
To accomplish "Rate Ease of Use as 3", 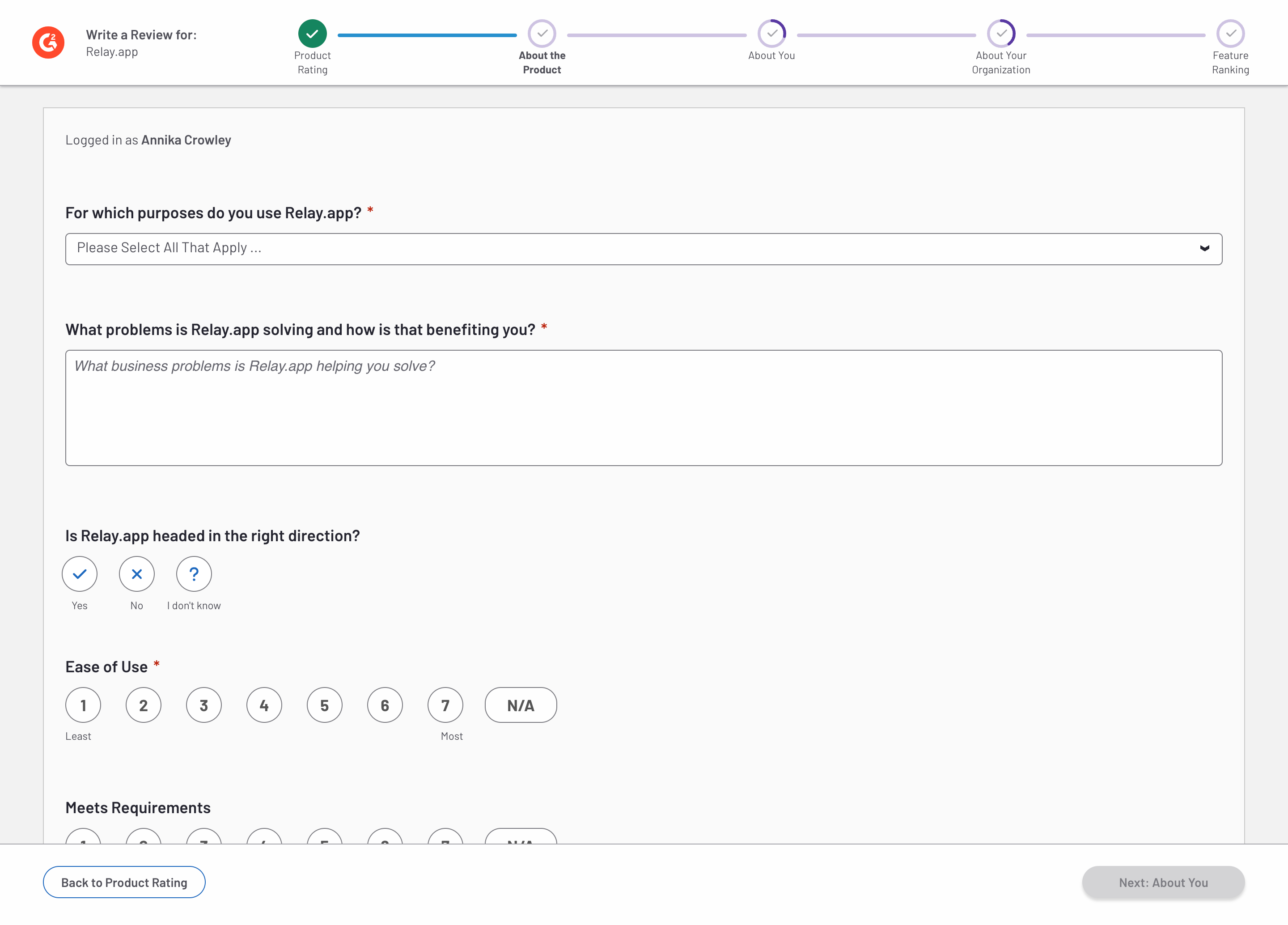I will tap(204, 704).
